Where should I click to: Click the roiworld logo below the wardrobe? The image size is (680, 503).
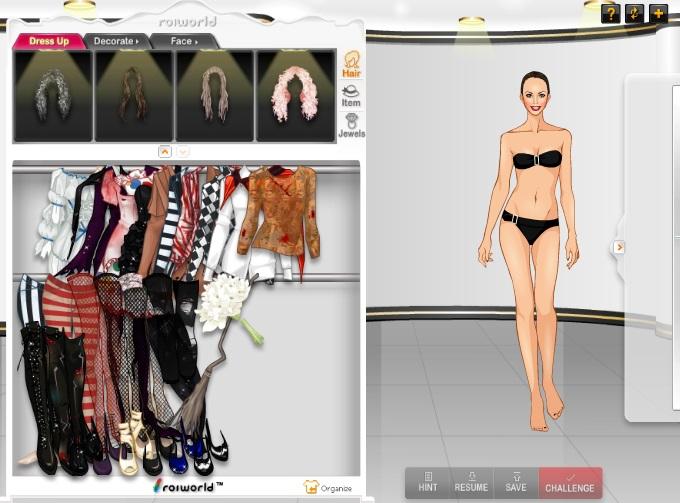pyautogui.click(x=188, y=486)
